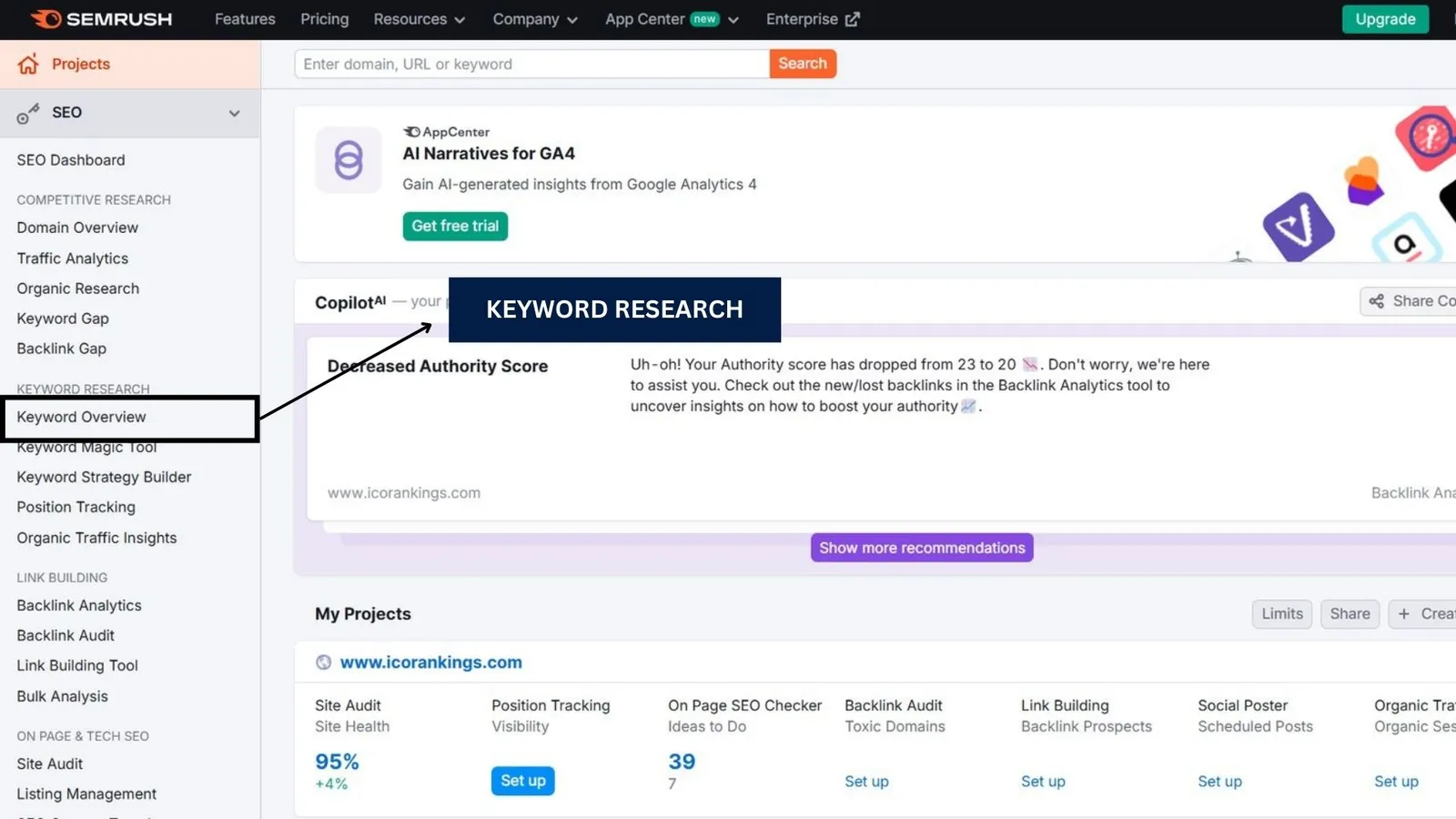Select Keyword Overview in sidebar

pyautogui.click(x=81, y=417)
